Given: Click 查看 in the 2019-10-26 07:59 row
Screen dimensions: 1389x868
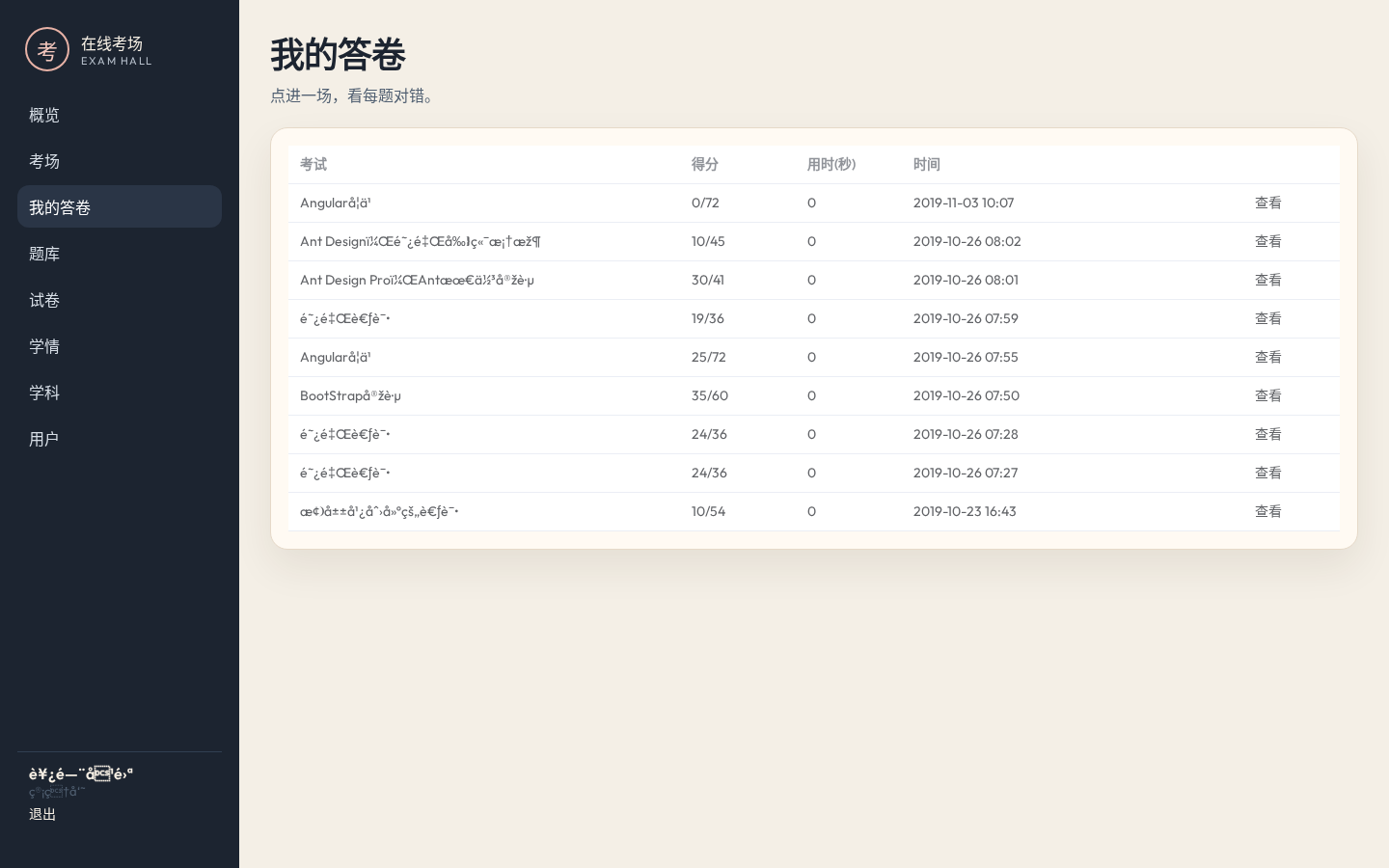Looking at the screenshot, I should 1267,318.
